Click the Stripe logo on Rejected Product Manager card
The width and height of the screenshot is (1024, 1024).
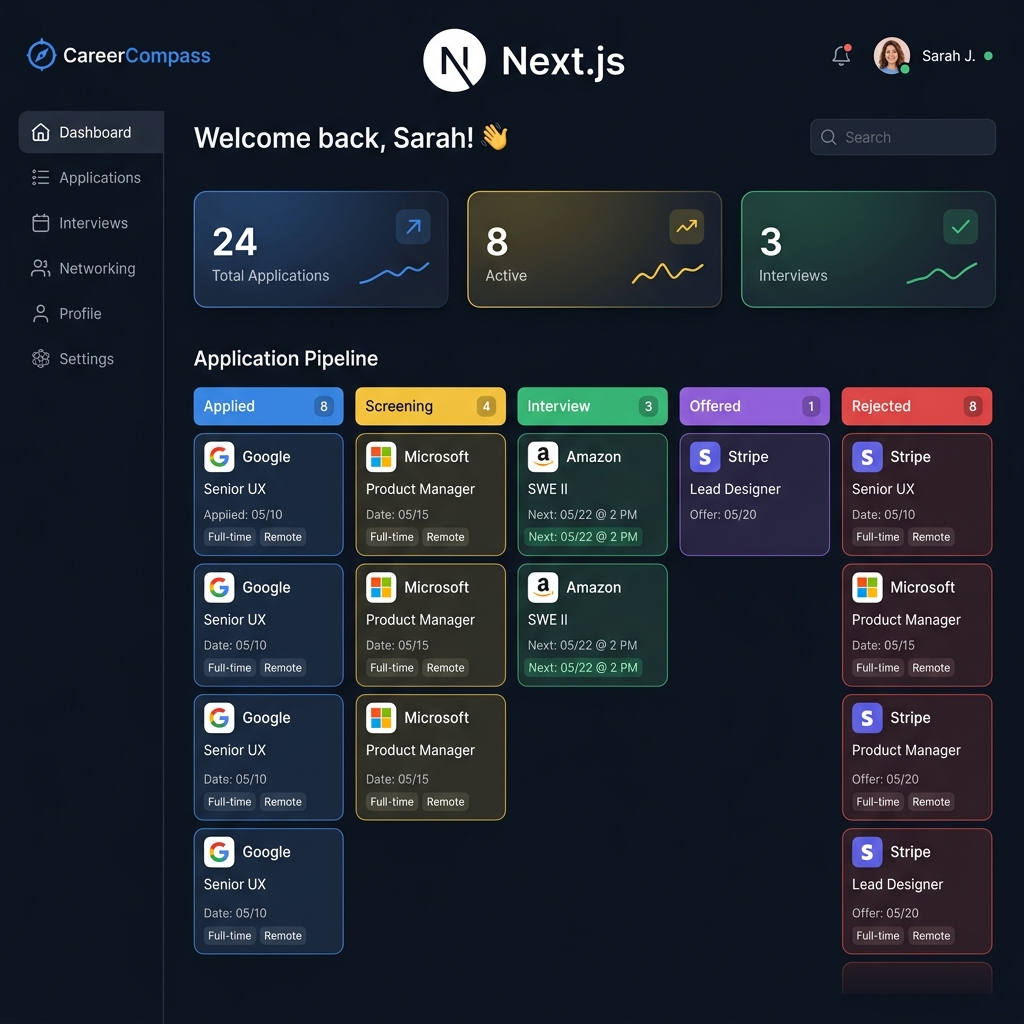(x=867, y=718)
